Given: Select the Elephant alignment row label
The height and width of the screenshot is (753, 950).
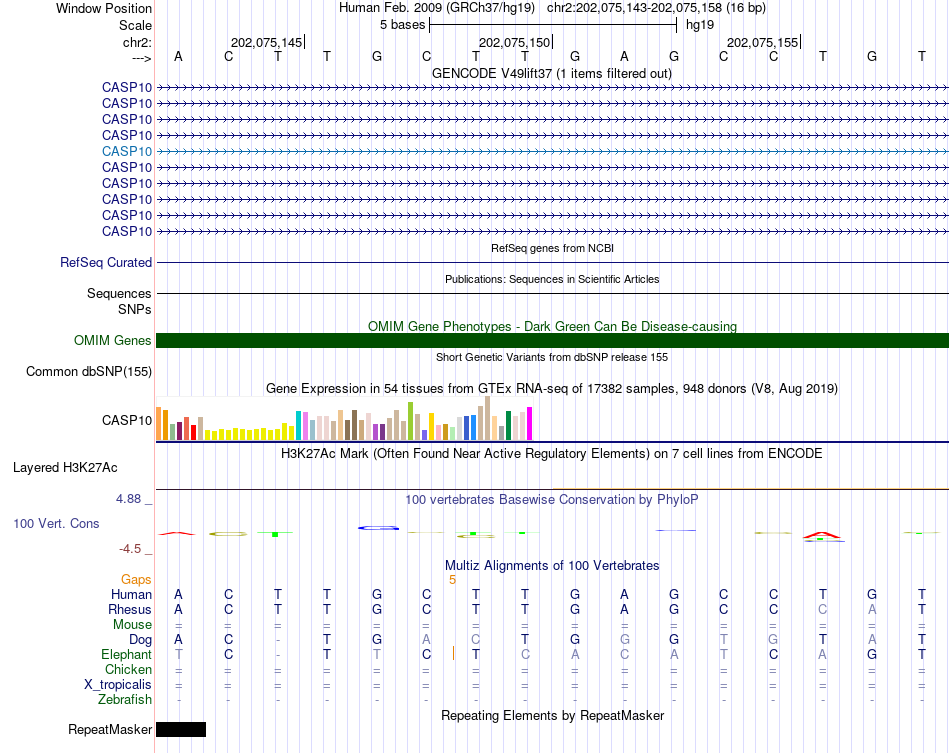Looking at the screenshot, I should tap(126, 654).
